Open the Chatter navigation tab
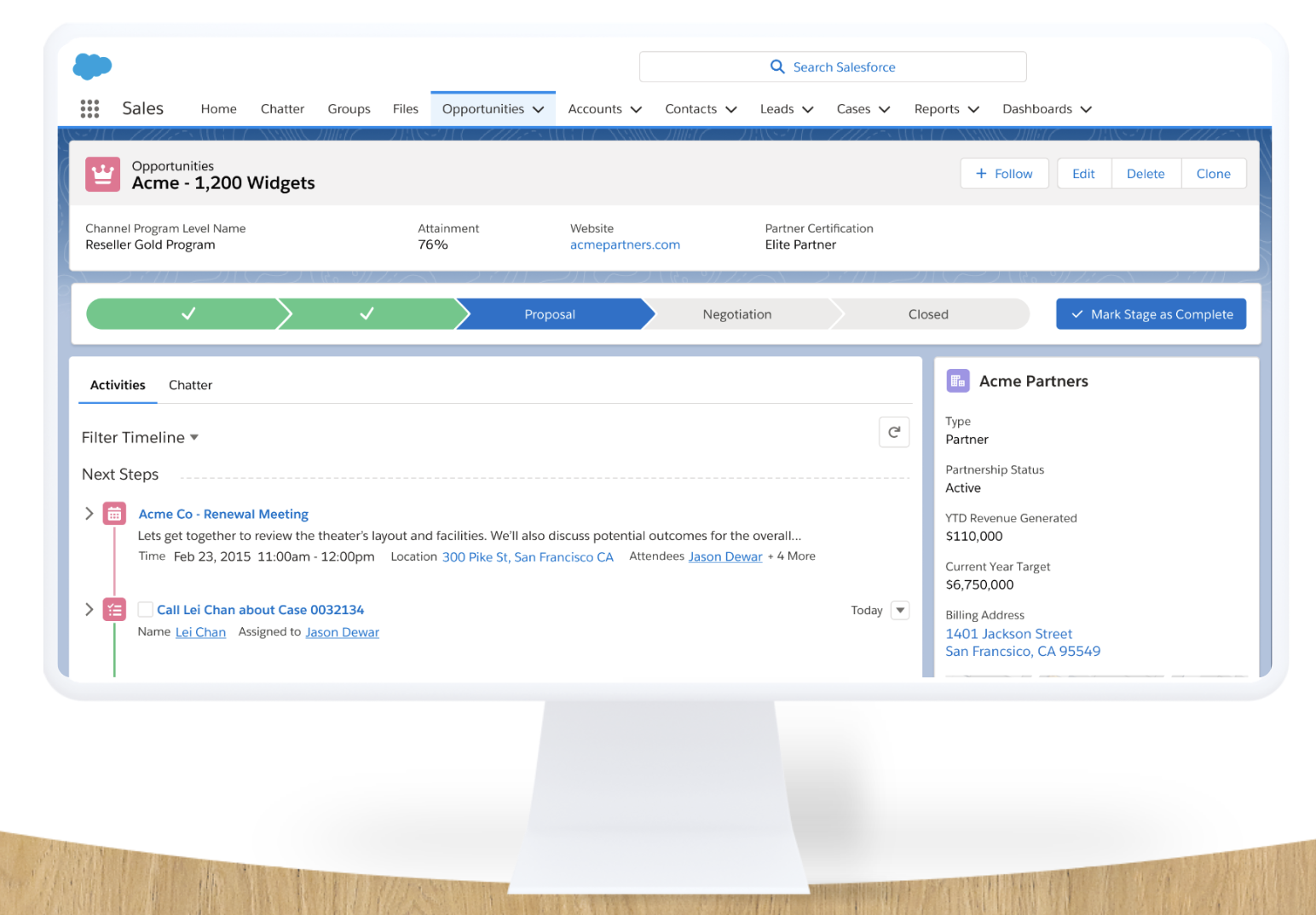 [282, 109]
